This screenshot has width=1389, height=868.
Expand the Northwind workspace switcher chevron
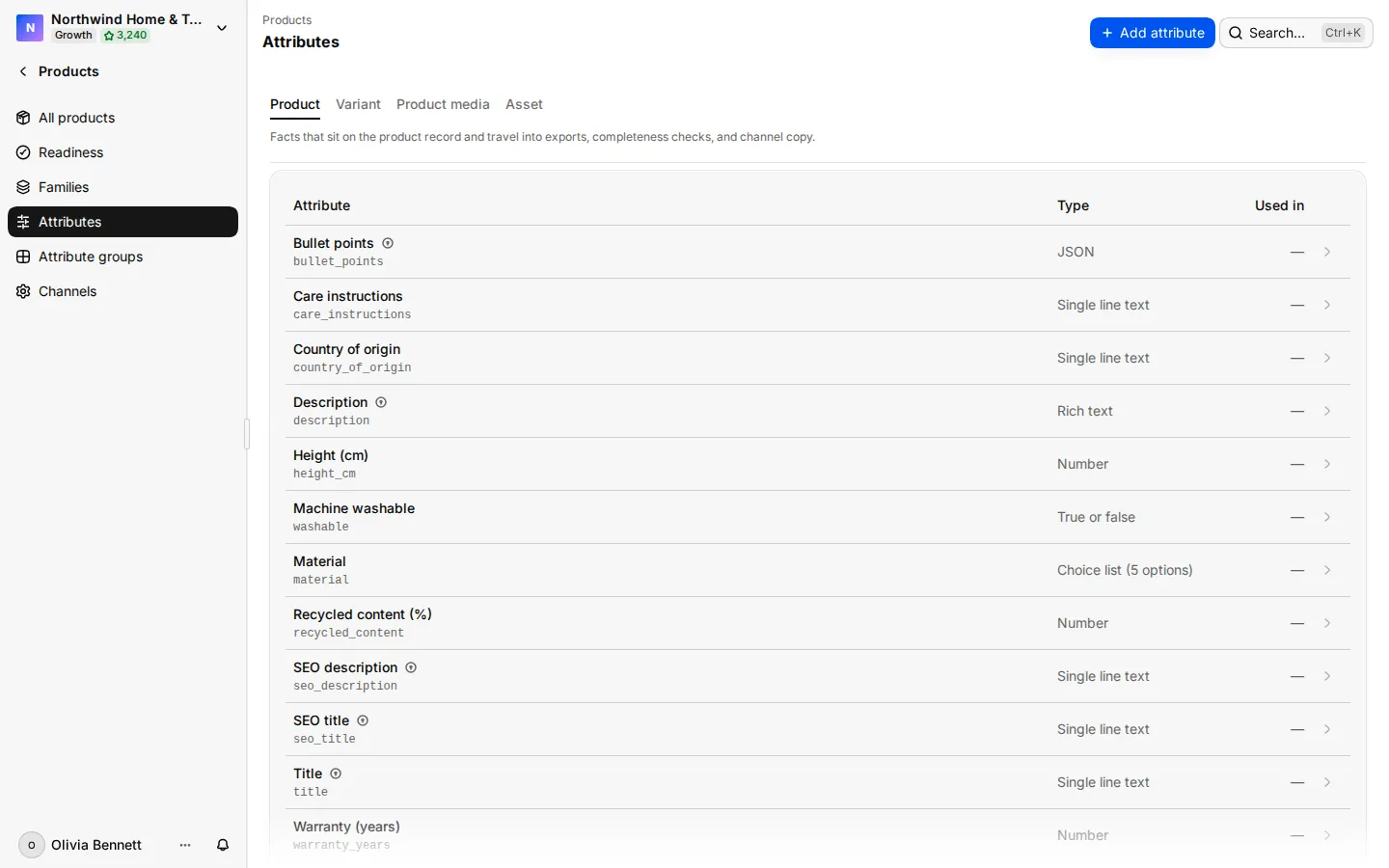(222, 28)
